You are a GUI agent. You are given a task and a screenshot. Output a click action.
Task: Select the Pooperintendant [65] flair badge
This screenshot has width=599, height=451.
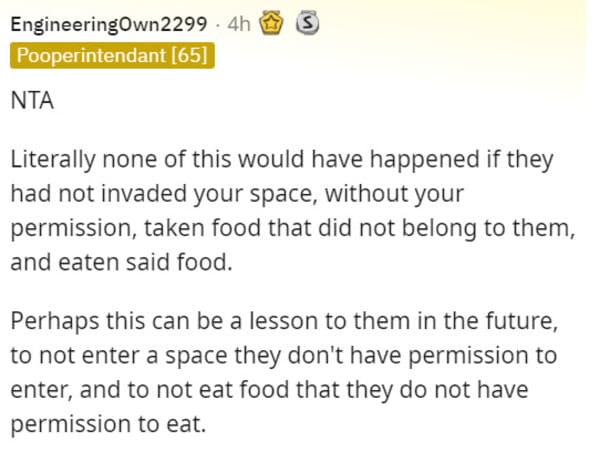coord(112,55)
